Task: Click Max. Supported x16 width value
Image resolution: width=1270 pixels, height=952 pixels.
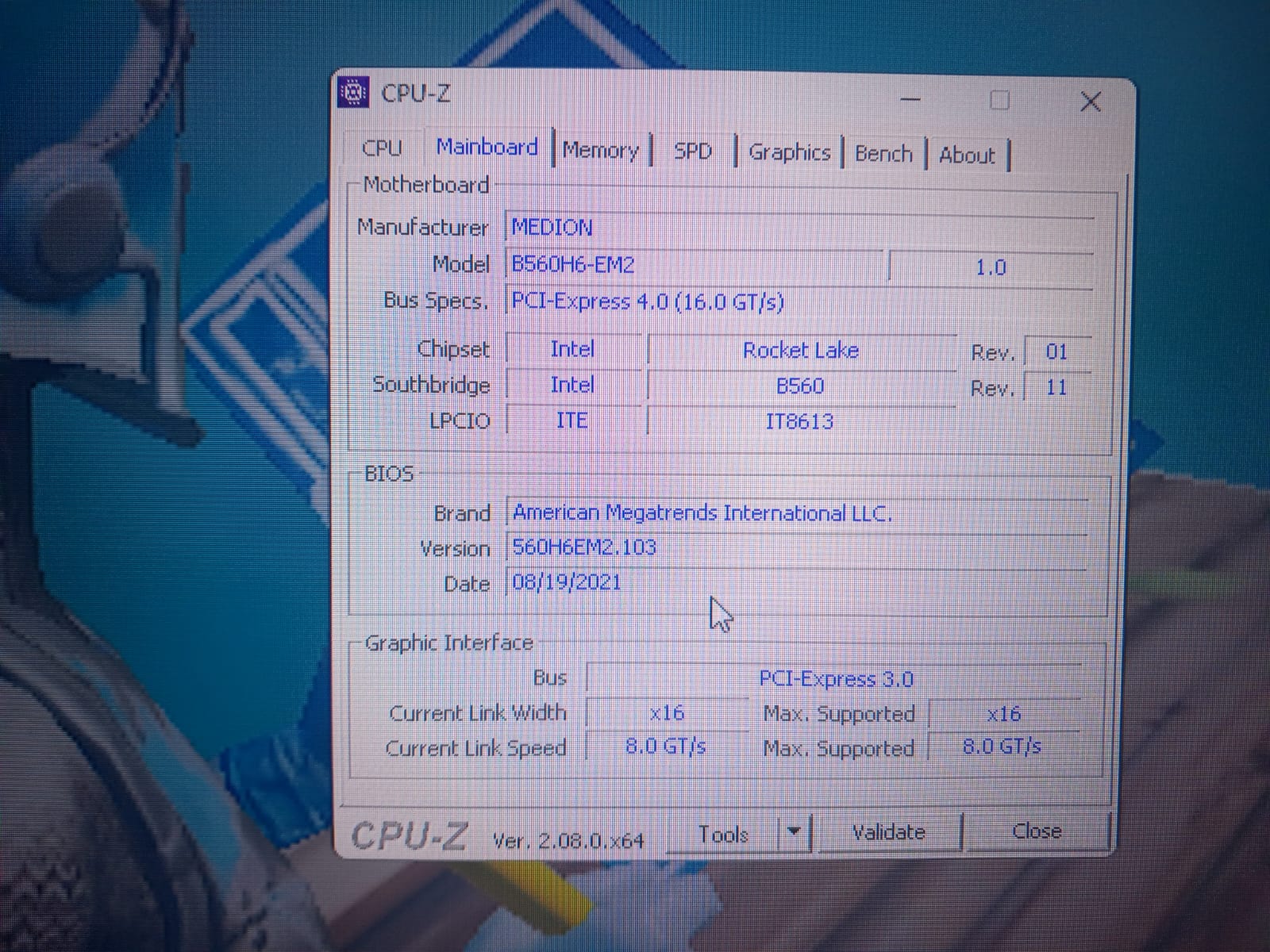Action: point(1003,714)
